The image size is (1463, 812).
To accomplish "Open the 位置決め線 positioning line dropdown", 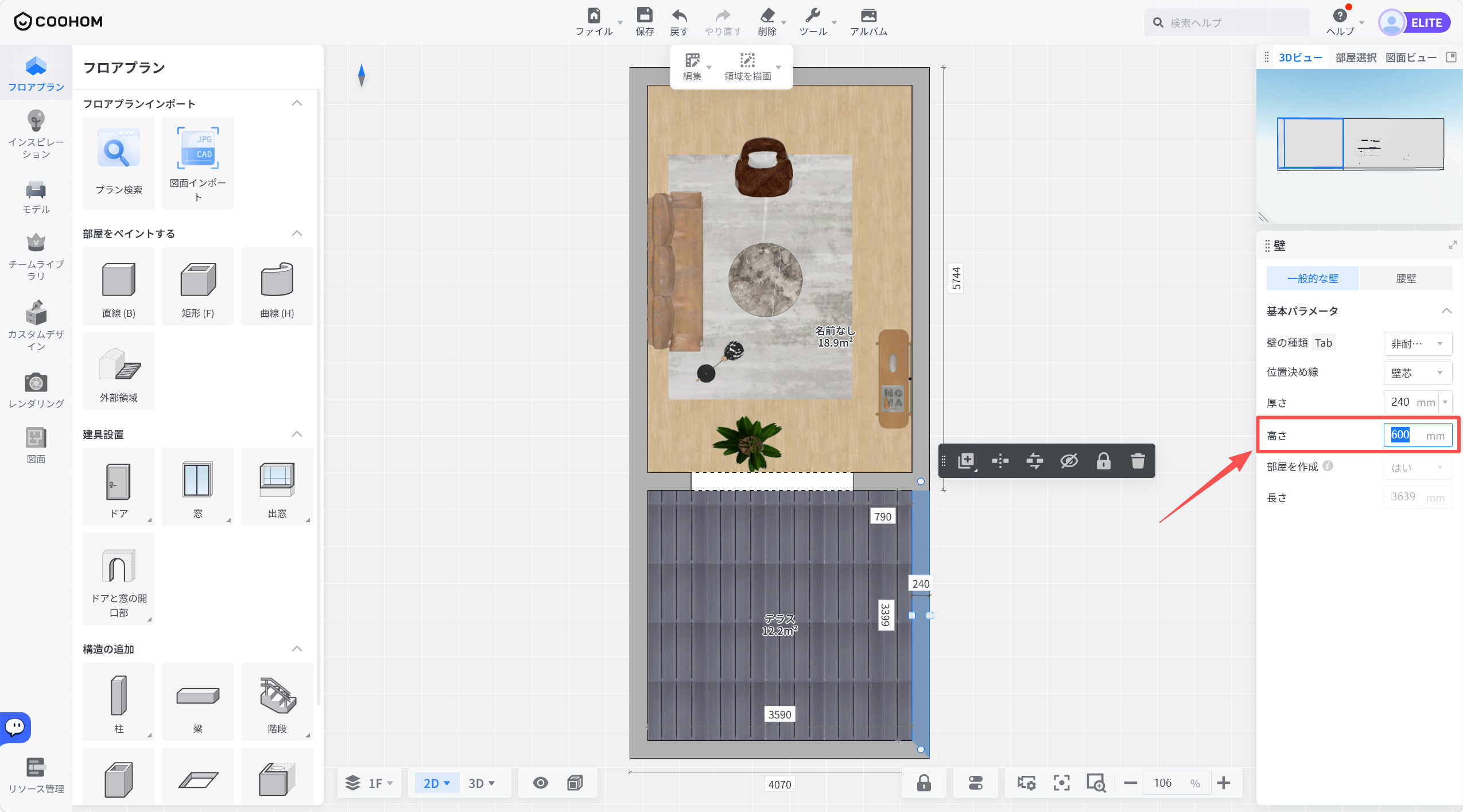I will click(x=1417, y=373).
